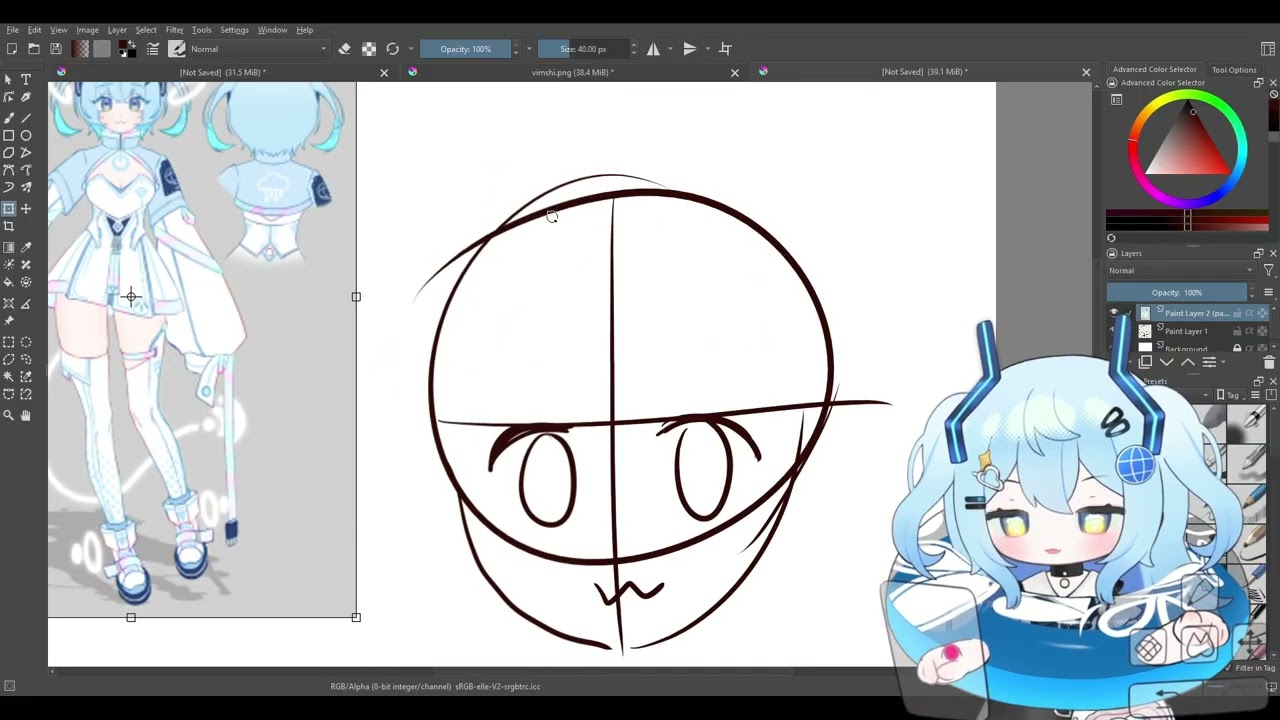Select the Transform tool in toolbox
1280x720 pixels.
9,208
